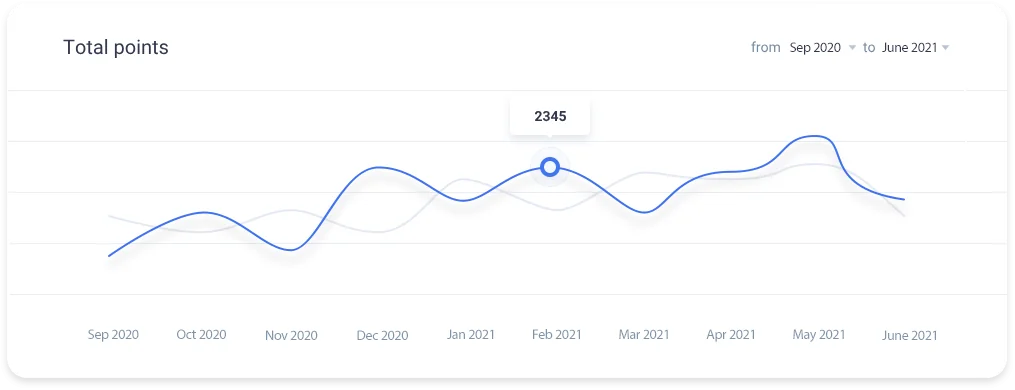This screenshot has height=390, width=1015.
Task: Select the June 2021 axis label
Action: click(x=909, y=336)
